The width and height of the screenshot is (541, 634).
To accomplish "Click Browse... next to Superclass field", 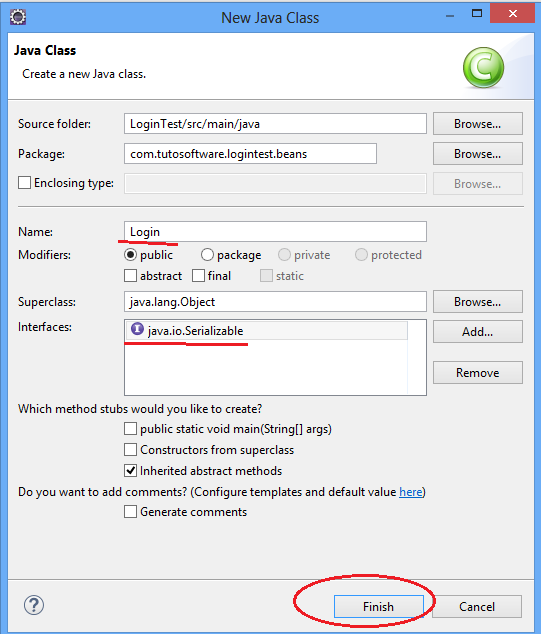I will pos(478,302).
